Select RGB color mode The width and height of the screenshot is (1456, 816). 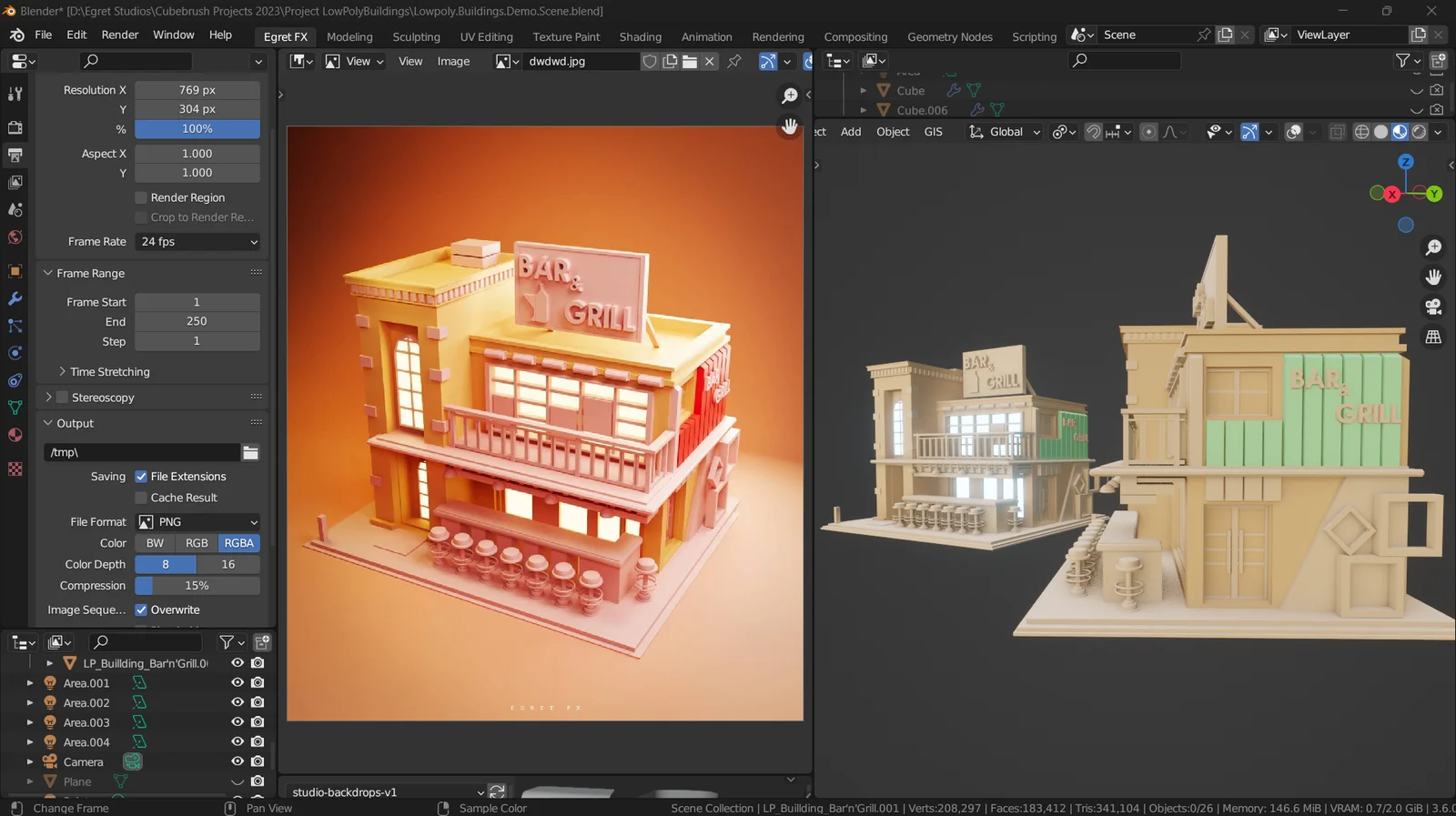coord(197,543)
